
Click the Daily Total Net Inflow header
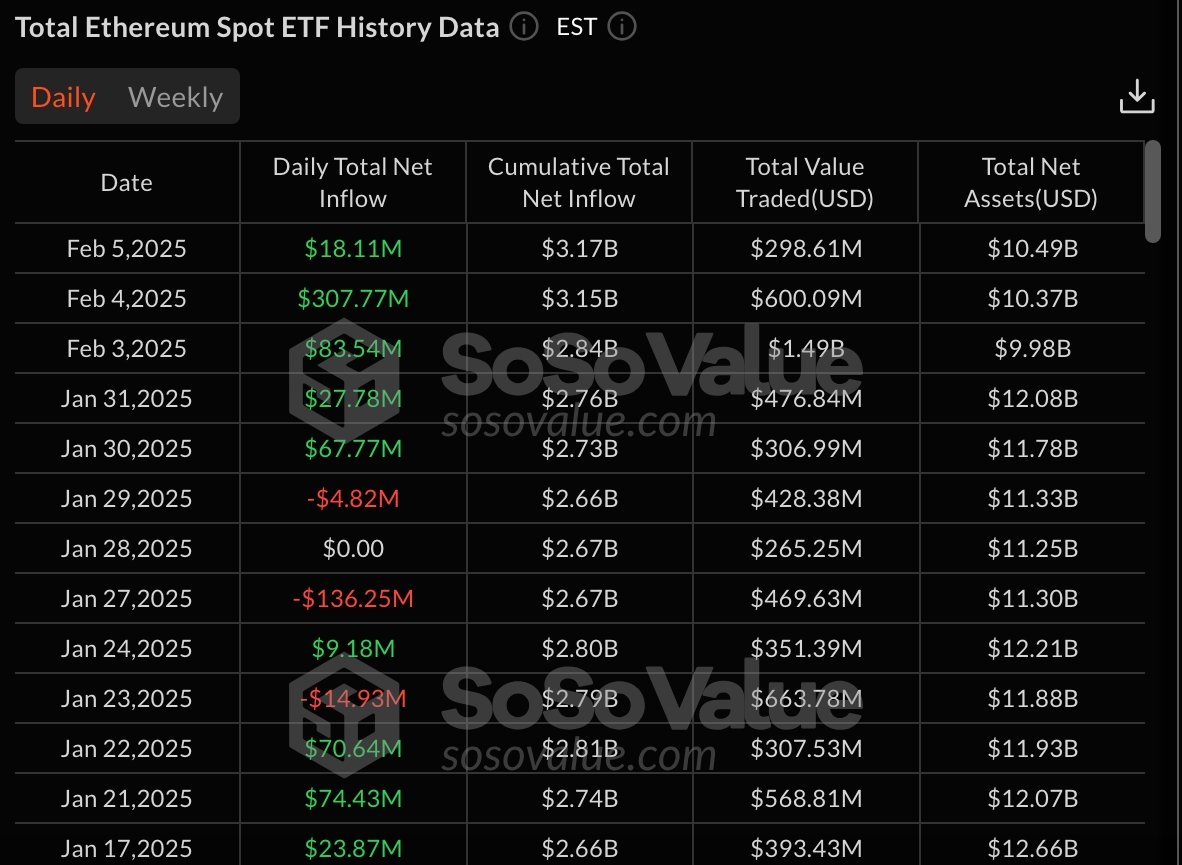(353, 182)
